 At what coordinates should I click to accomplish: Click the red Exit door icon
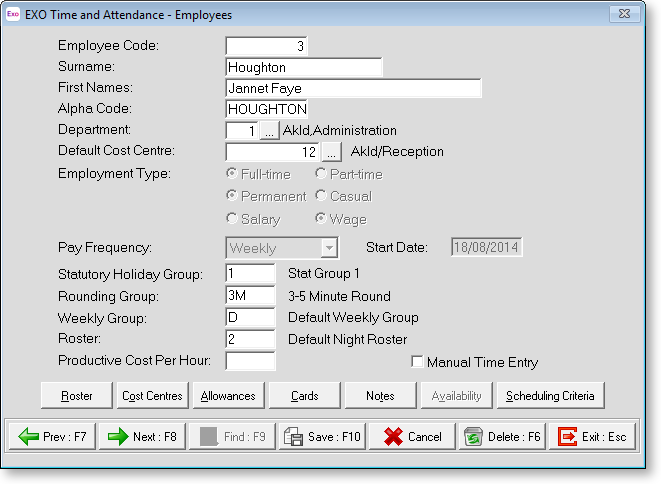coord(567,437)
